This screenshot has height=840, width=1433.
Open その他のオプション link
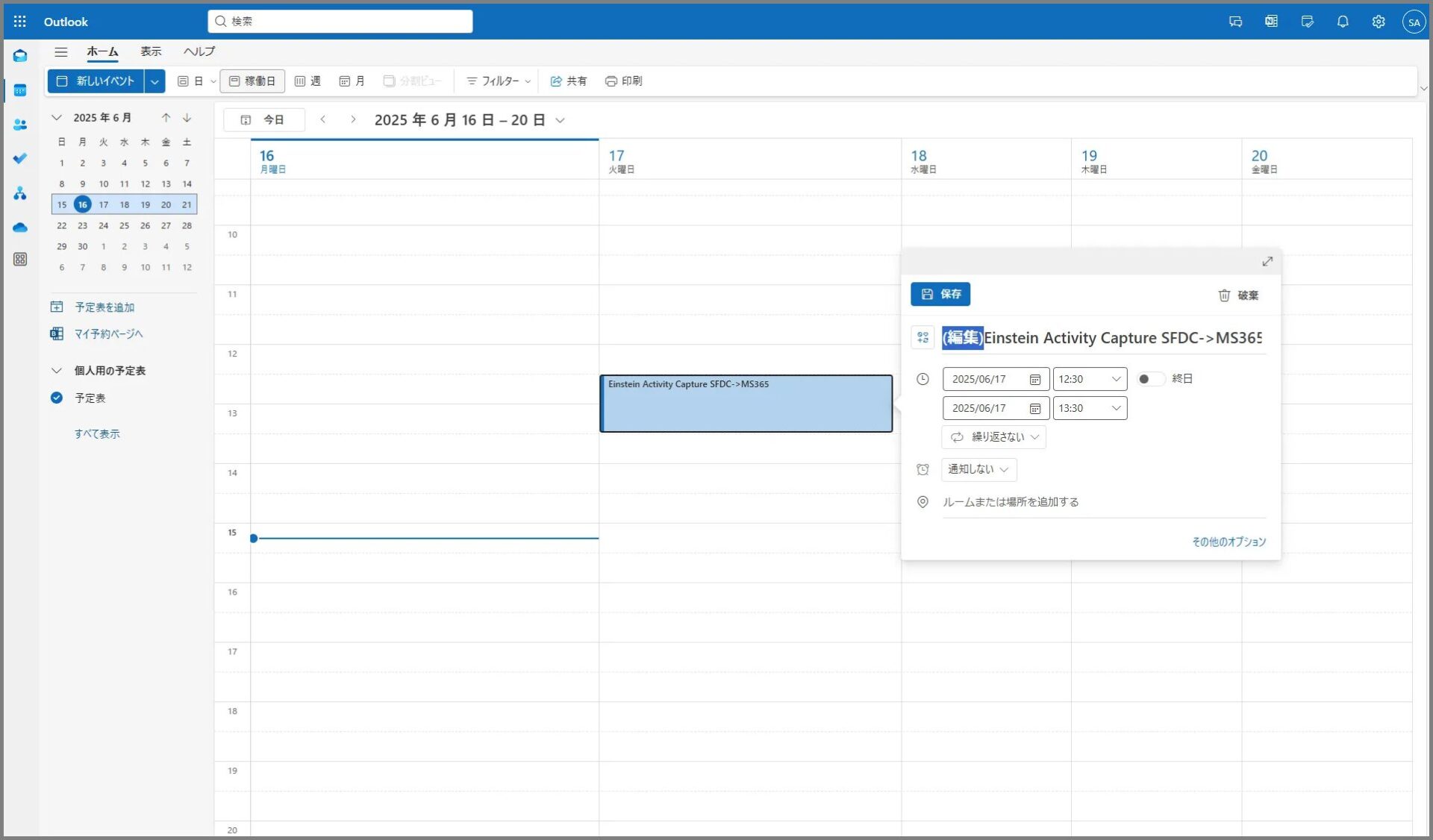1228,542
